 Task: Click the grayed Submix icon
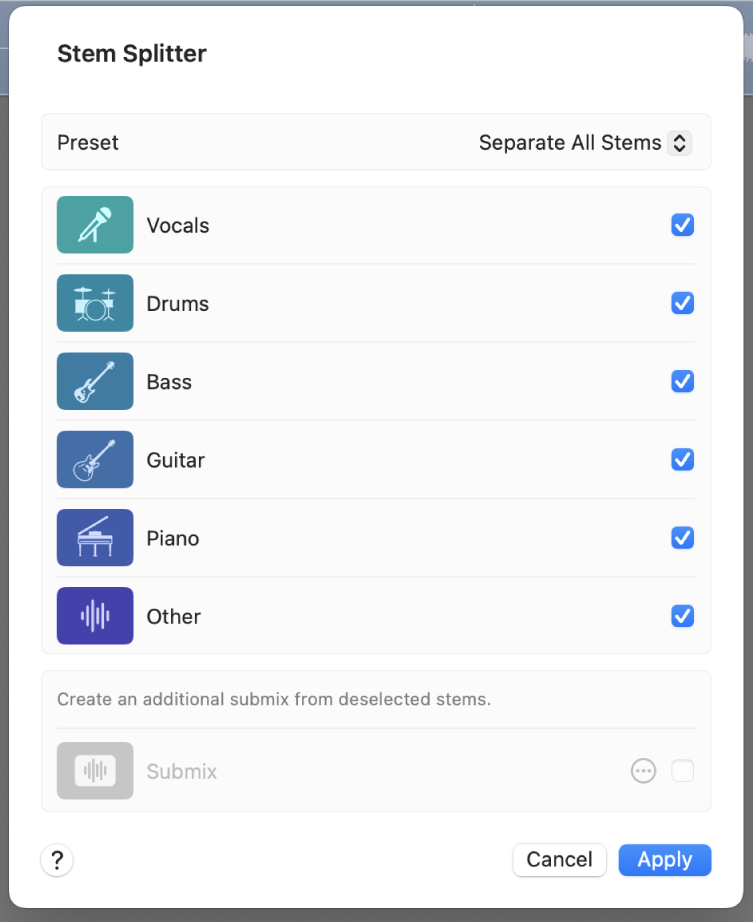click(95, 771)
